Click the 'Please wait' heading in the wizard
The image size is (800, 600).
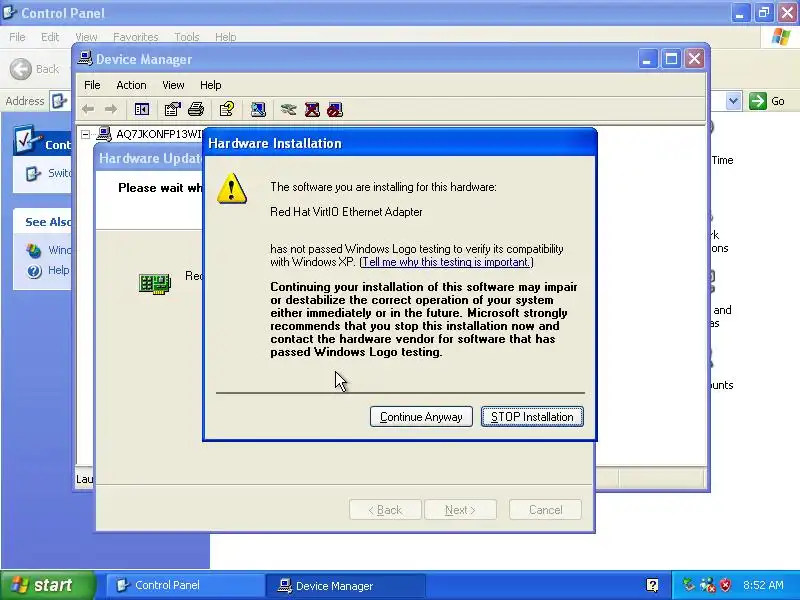[160, 188]
